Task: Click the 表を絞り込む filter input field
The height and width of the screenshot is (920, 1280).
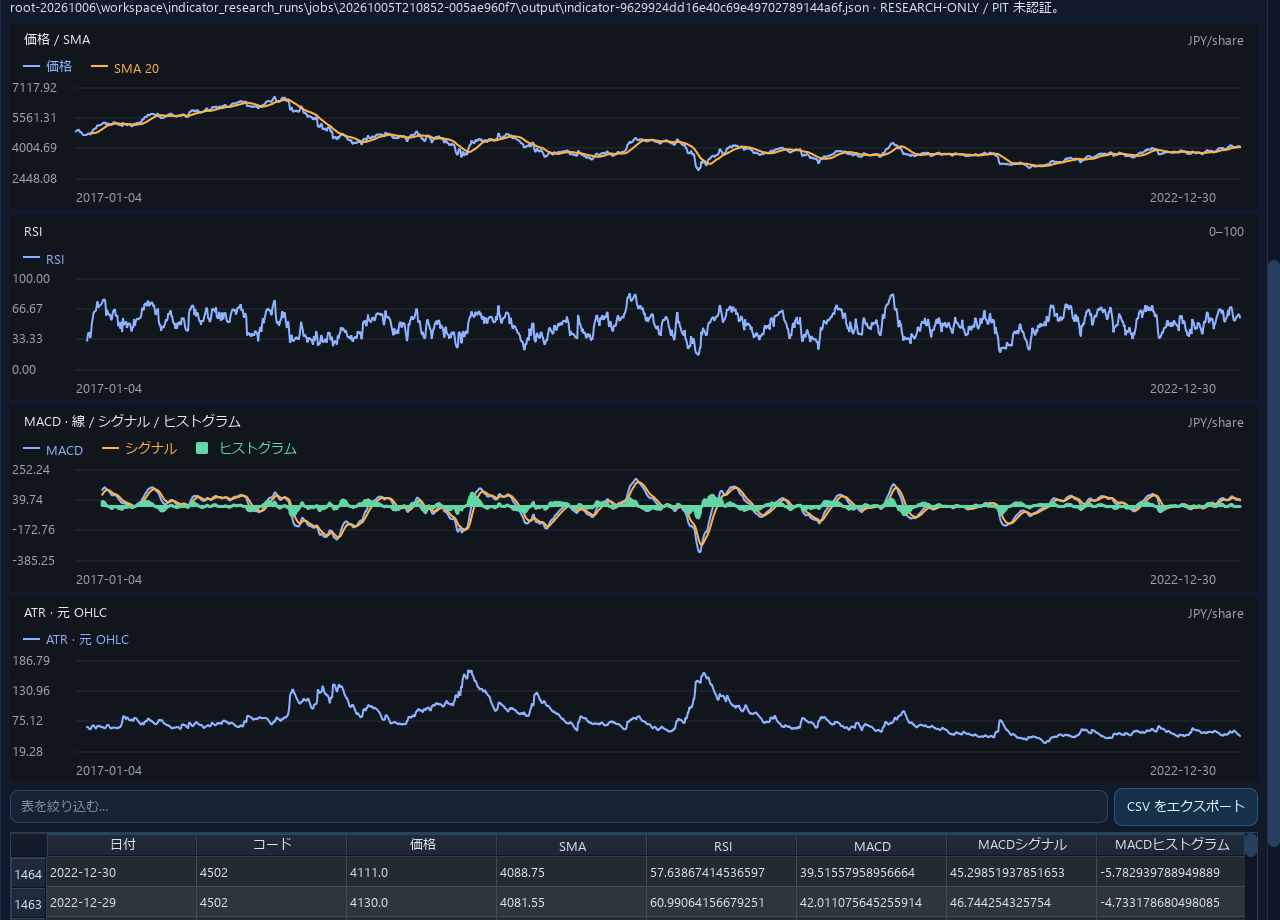Action: (559, 806)
